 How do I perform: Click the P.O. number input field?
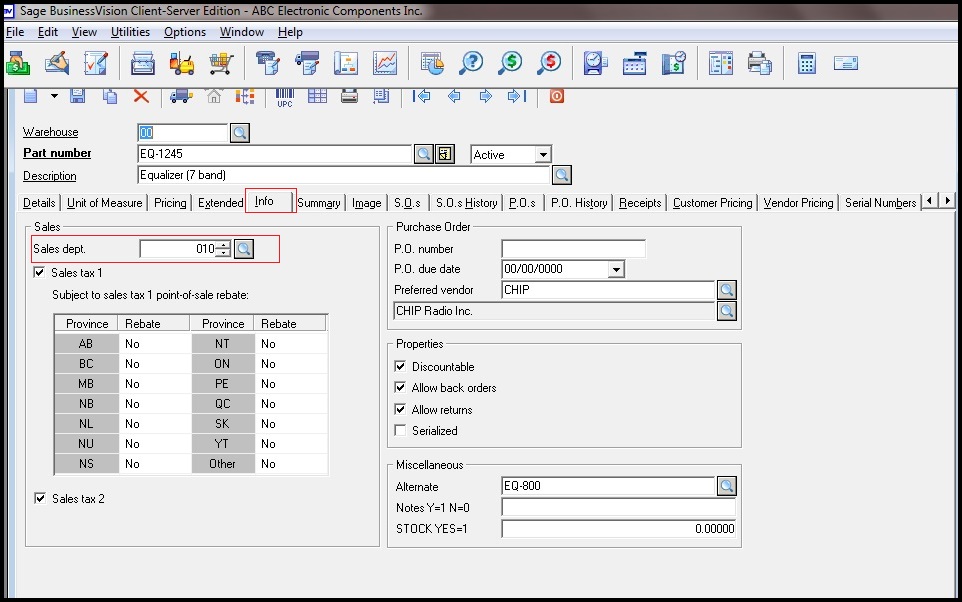[x=574, y=249]
